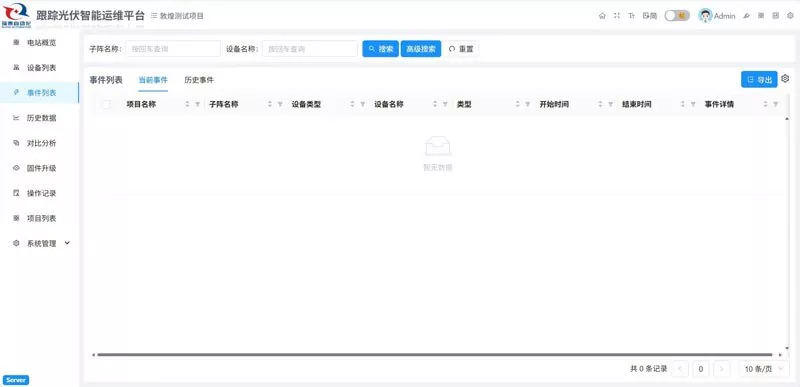The height and width of the screenshot is (387, 800).
Task: Open 对比分析 in the sidebar
Action: tap(39, 143)
